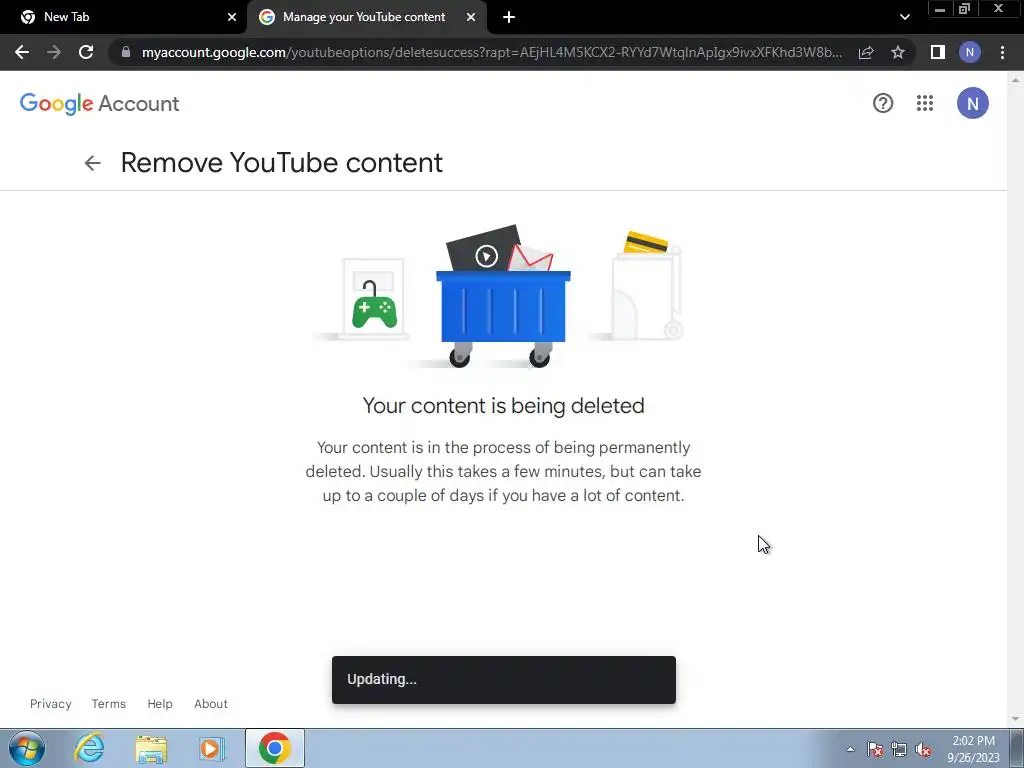
Task: Click the muted volume tray icon
Action: pyautogui.click(x=923, y=749)
